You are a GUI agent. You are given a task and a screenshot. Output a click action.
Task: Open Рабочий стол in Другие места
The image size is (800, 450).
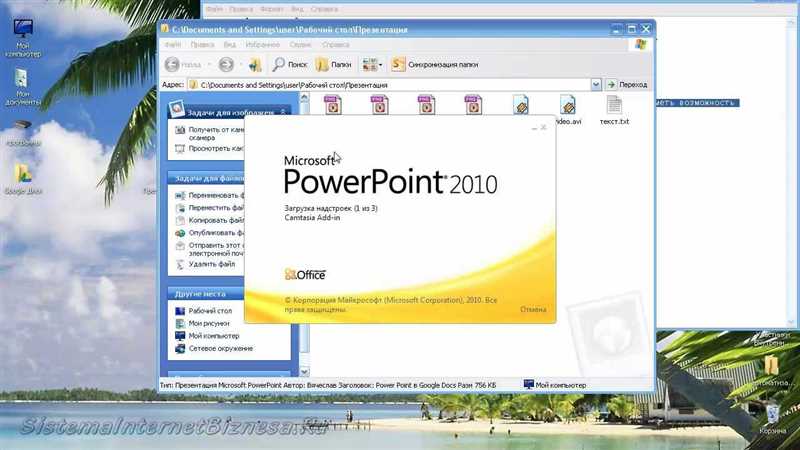(204, 311)
